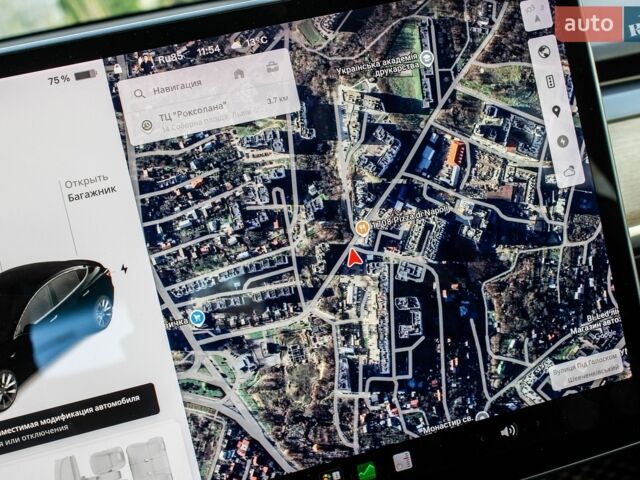640x480 pixels.
Task: Select the 1708 Pizza di Napoli marker
Action: [362, 228]
